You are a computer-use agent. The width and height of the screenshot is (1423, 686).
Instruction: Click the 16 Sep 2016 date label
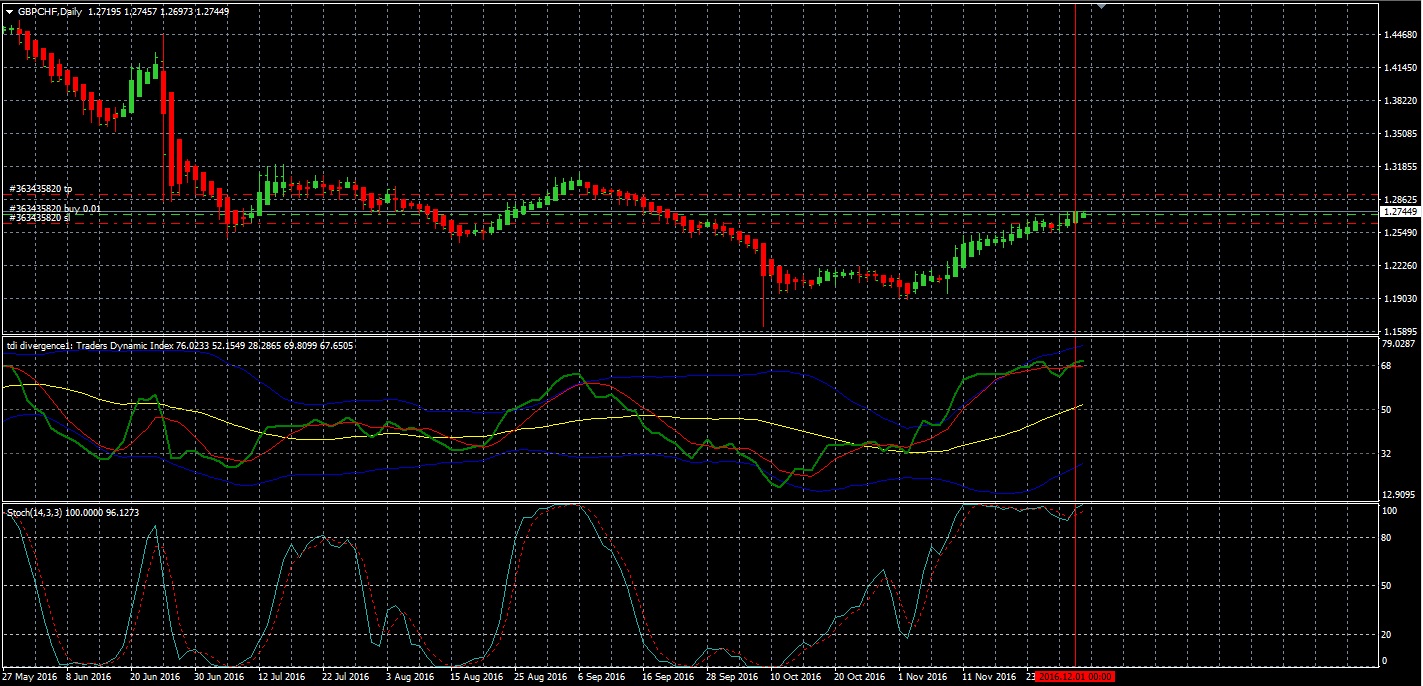668,677
